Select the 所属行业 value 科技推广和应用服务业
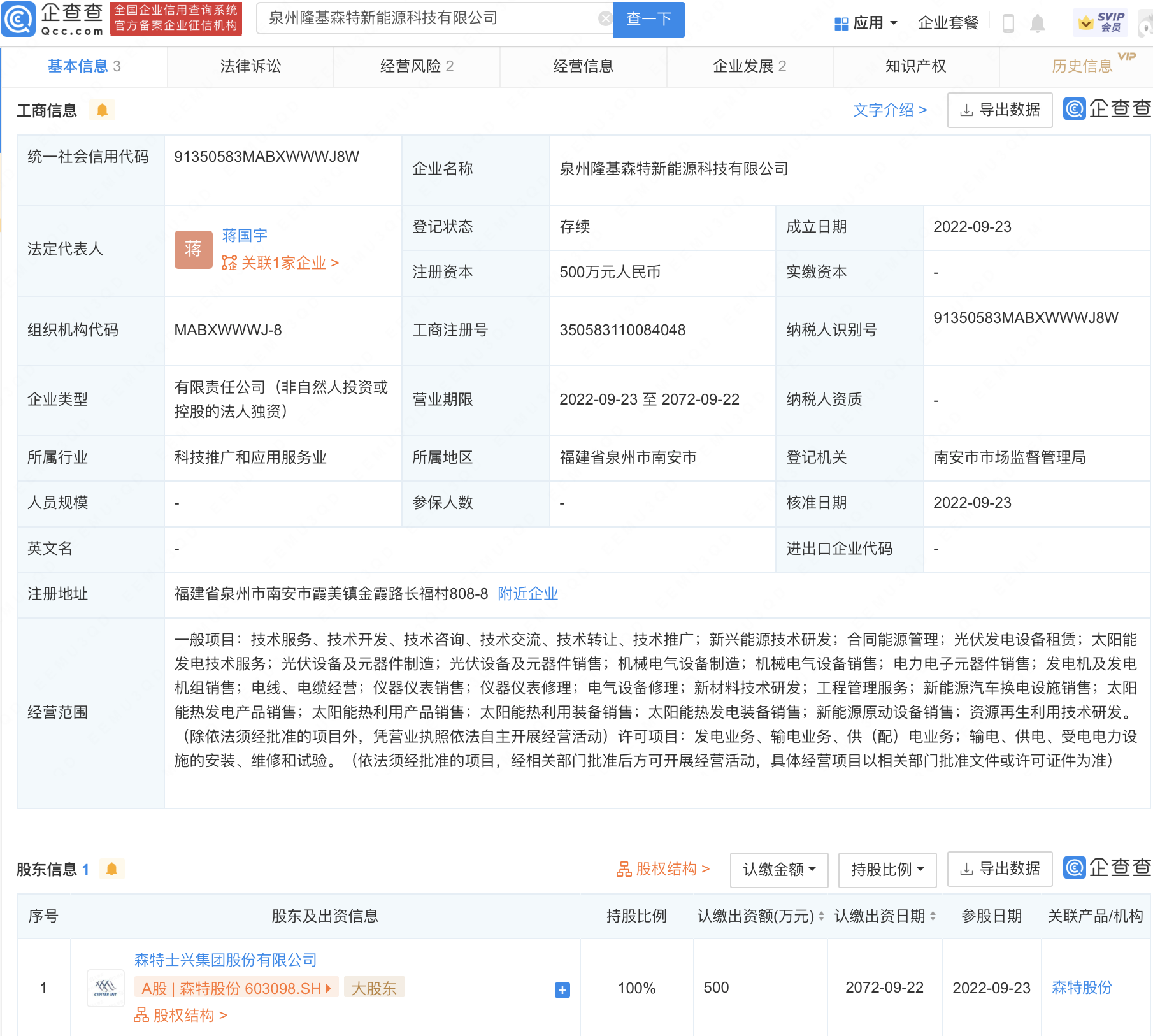This screenshot has height=1036, width=1153. click(250, 457)
